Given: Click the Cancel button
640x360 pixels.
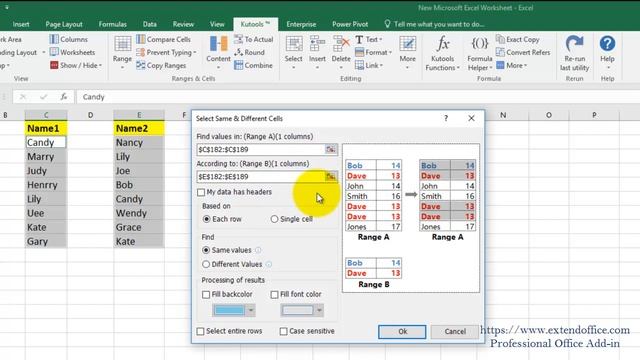Looking at the screenshot, I should [x=455, y=331].
